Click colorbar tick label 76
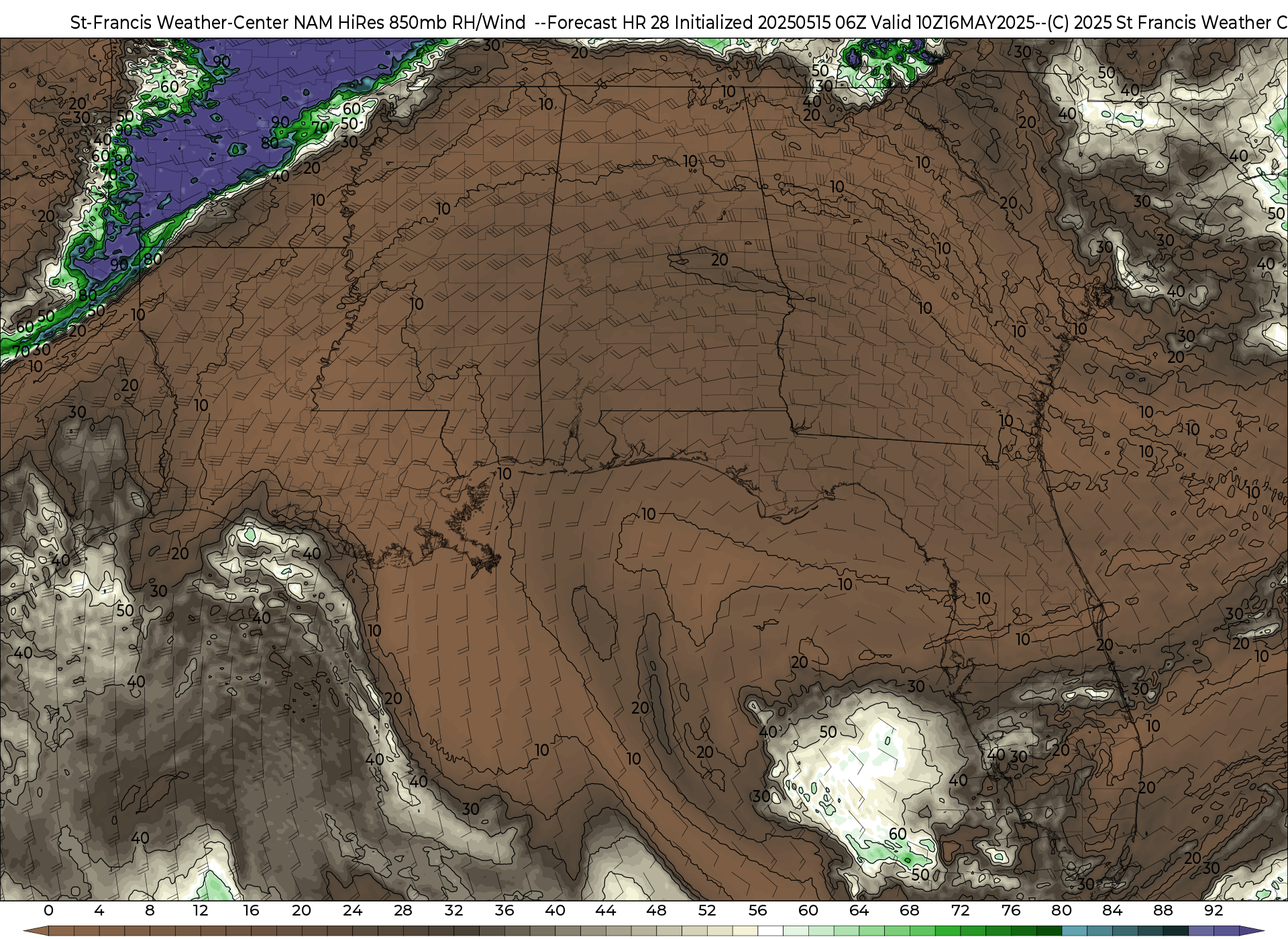1288x939 pixels. tap(1011, 910)
